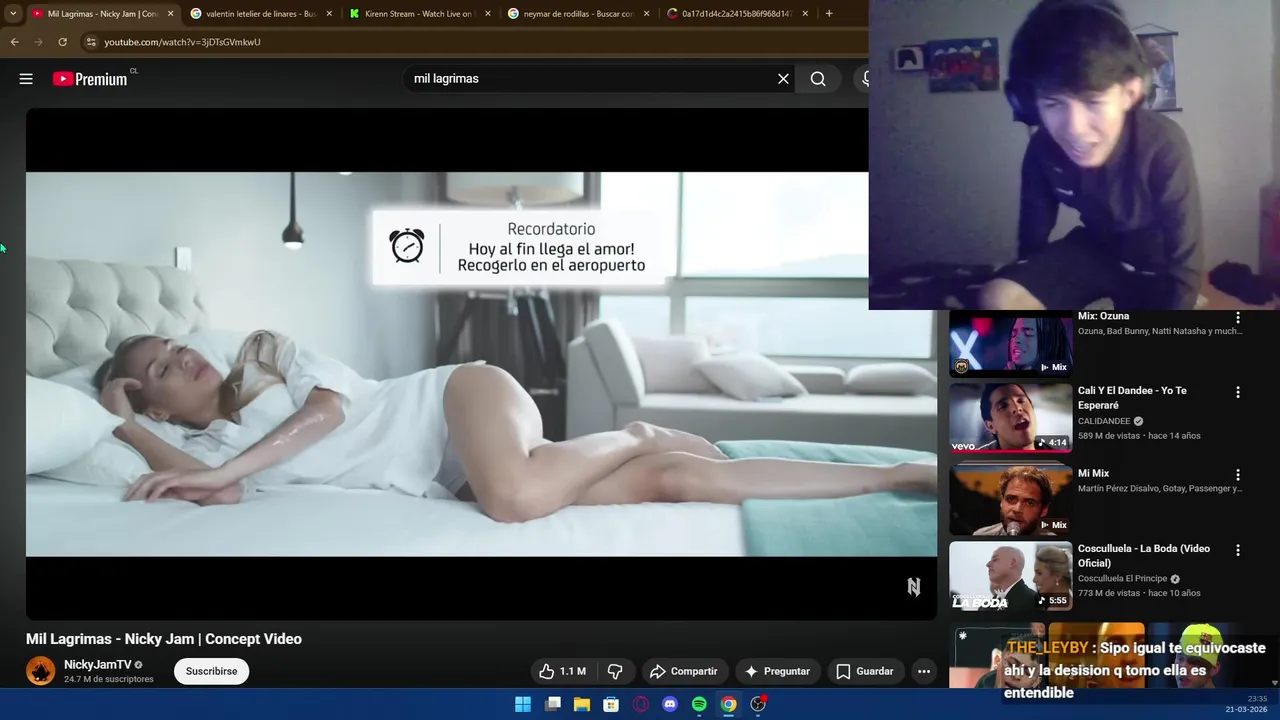Open options menu for La Boda video
Screen dimensions: 1280x720
[x=1238, y=550]
